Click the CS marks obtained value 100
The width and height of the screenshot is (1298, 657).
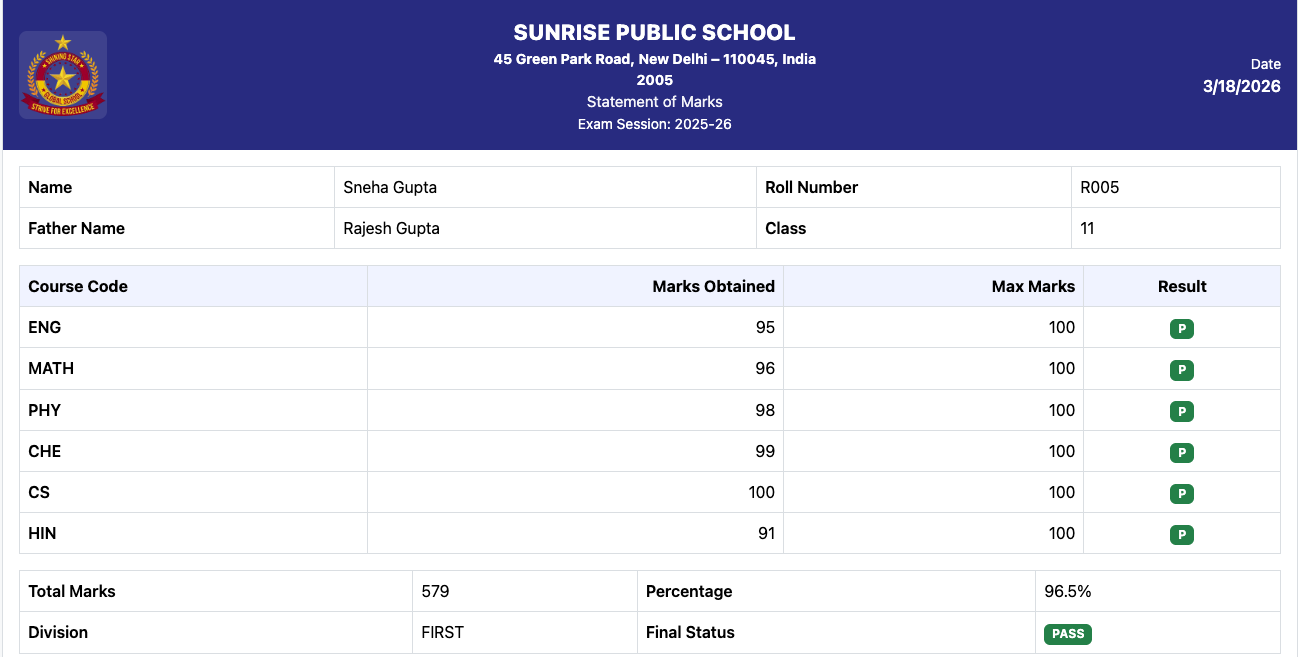click(x=761, y=492)
